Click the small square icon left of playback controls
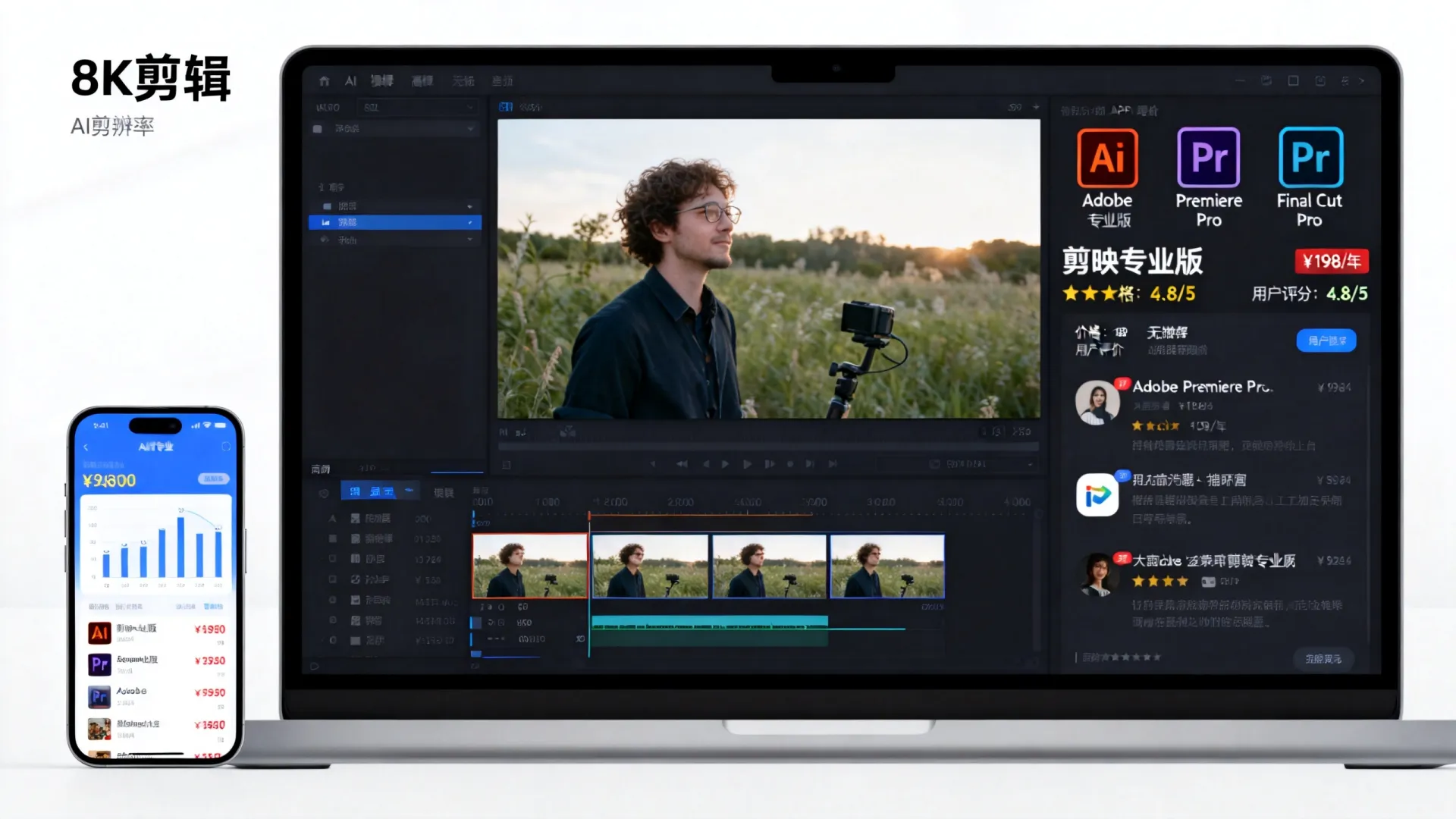 coord(507,464)
